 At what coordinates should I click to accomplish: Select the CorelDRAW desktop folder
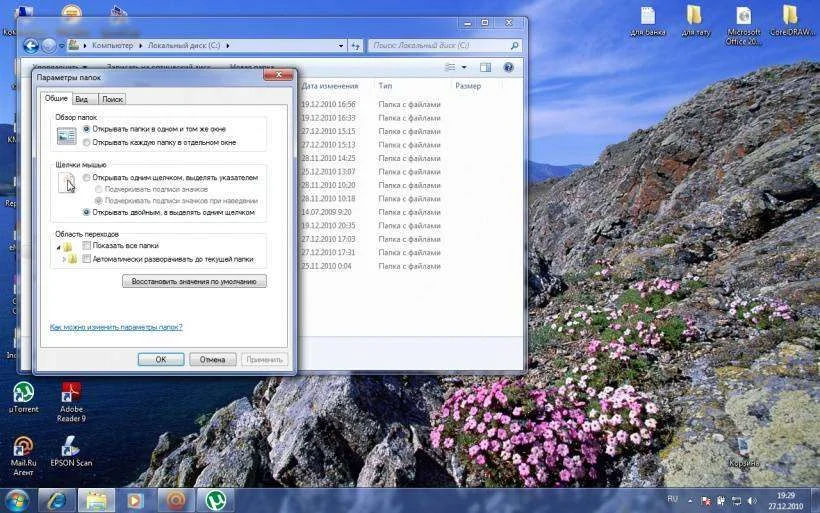(791, 21)
